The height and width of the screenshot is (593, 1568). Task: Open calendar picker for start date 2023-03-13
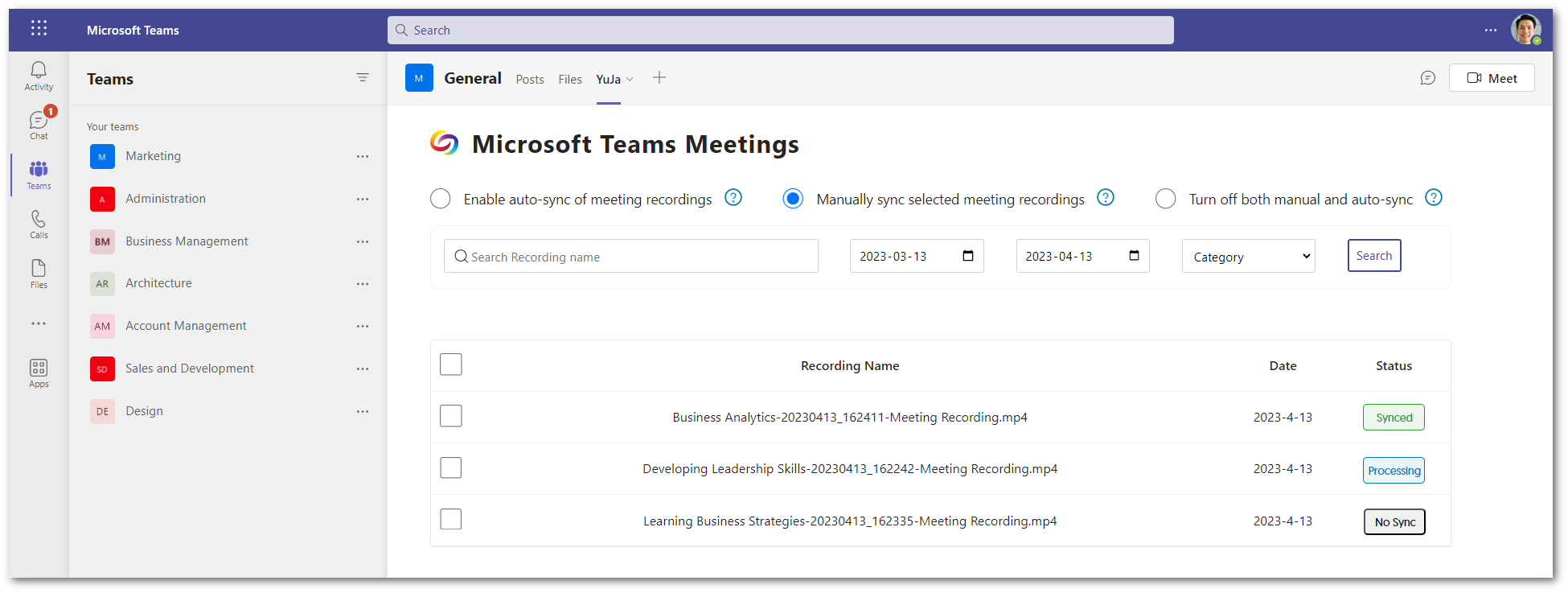968,256
